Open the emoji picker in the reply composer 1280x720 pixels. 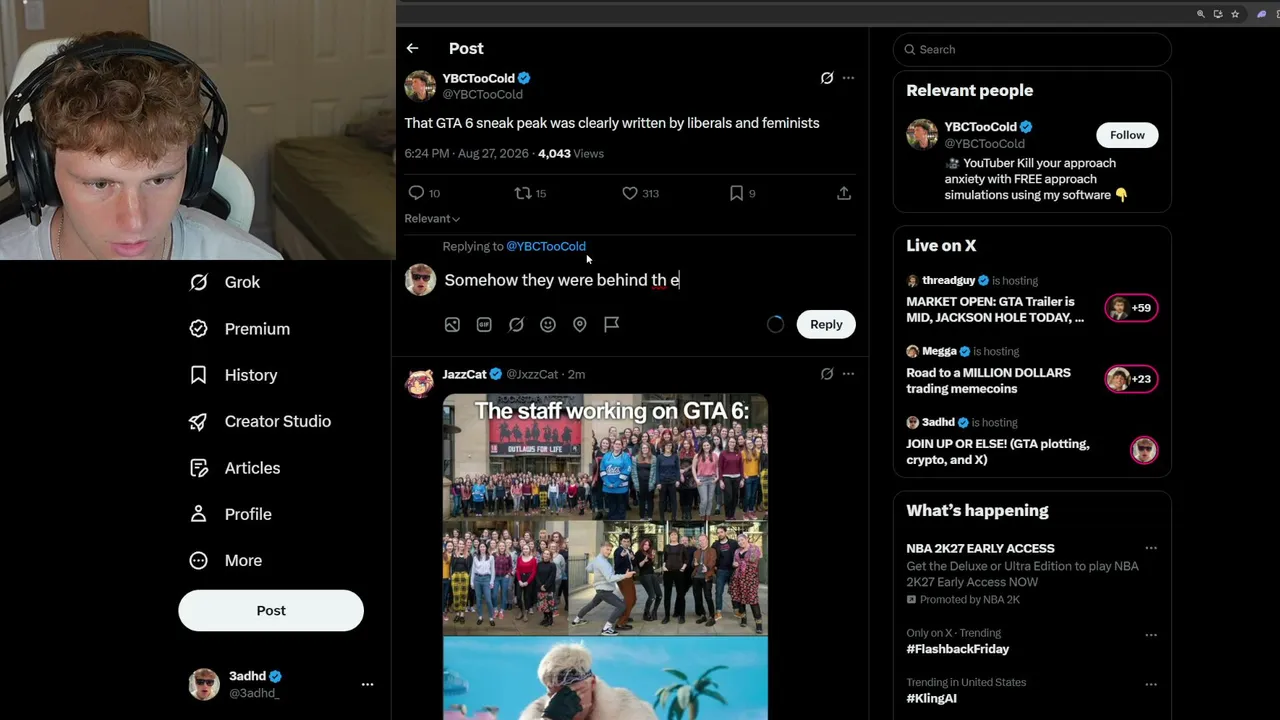pyautogui.click(x=548, y=324)
